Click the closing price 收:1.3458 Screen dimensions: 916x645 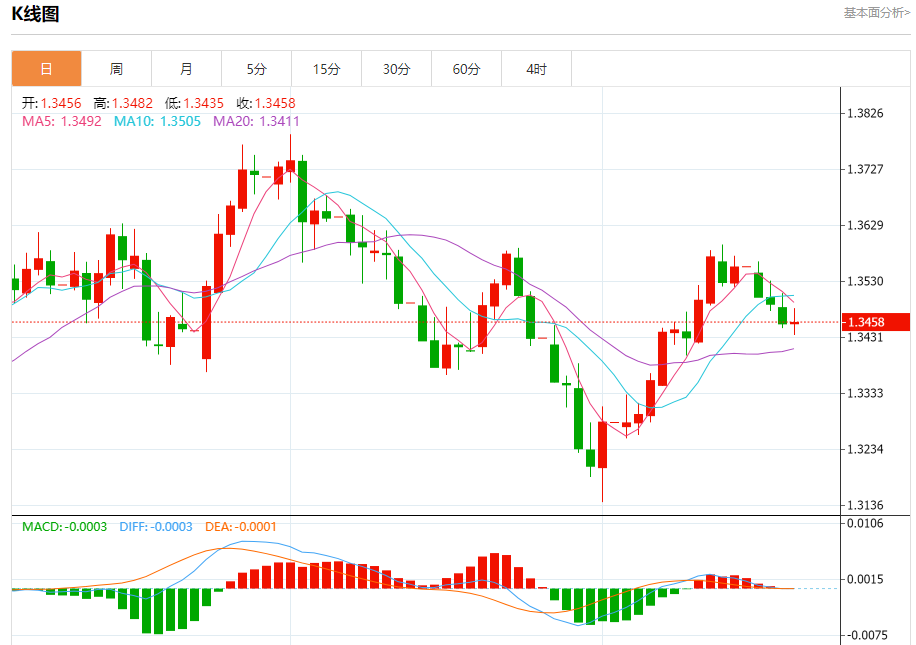click(266, 103)
